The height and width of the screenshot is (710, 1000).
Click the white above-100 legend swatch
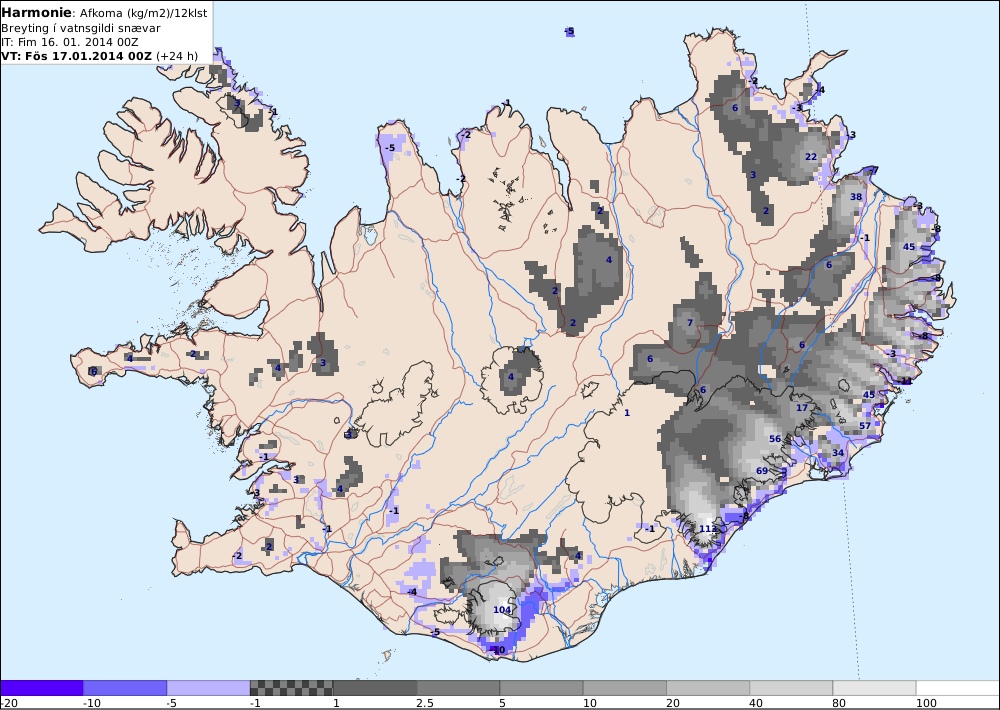[958, 688]
